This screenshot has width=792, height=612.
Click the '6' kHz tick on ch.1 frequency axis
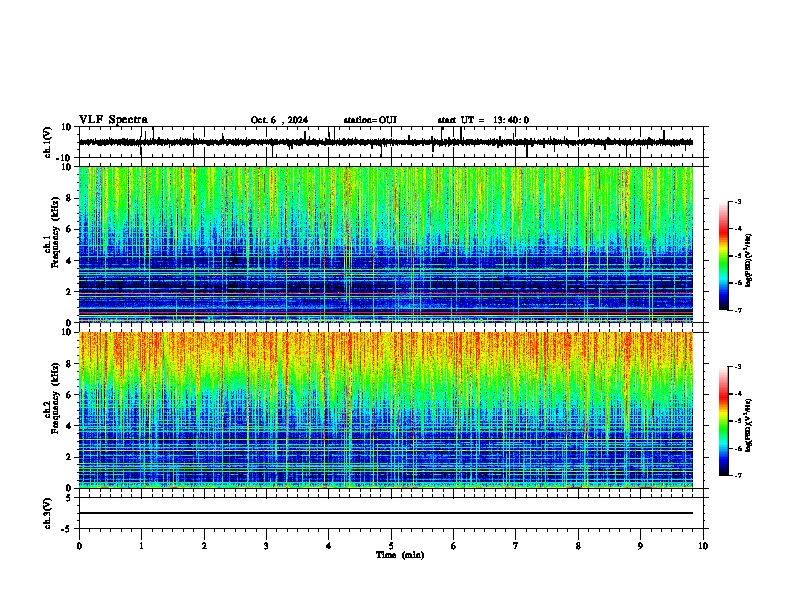click(70, 229)
